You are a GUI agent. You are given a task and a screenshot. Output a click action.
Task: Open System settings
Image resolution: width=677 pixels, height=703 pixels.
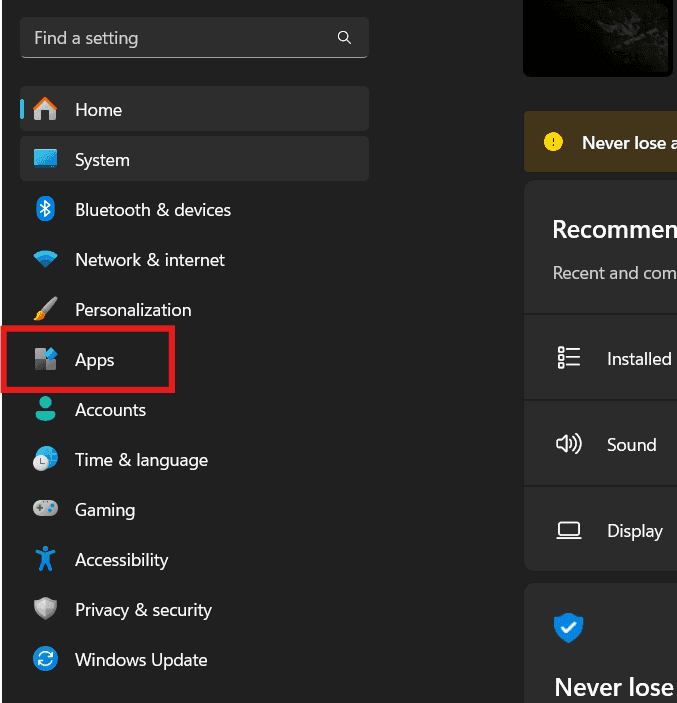click(x=194, y=159)
